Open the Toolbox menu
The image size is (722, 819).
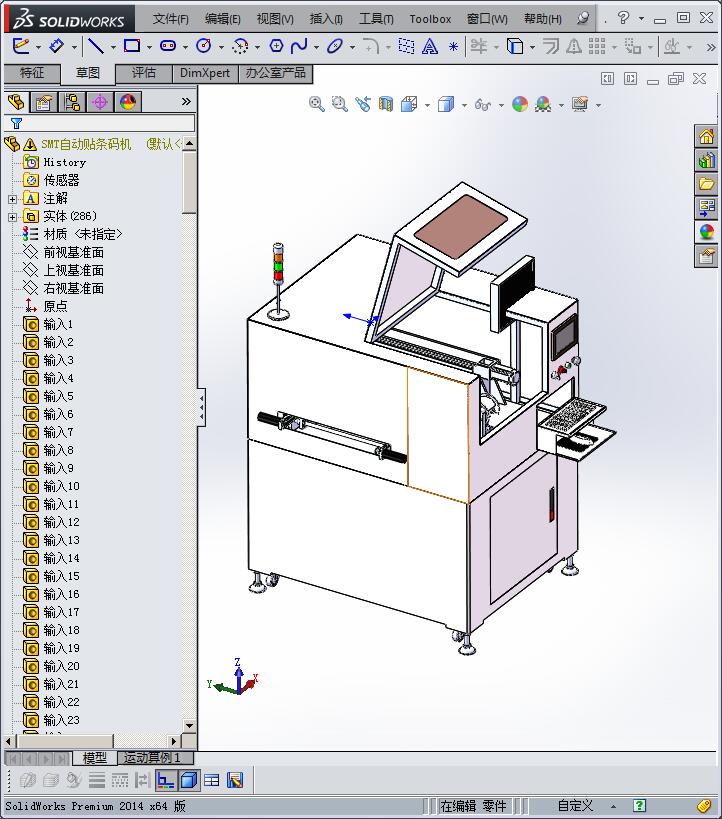coord(430,19)
